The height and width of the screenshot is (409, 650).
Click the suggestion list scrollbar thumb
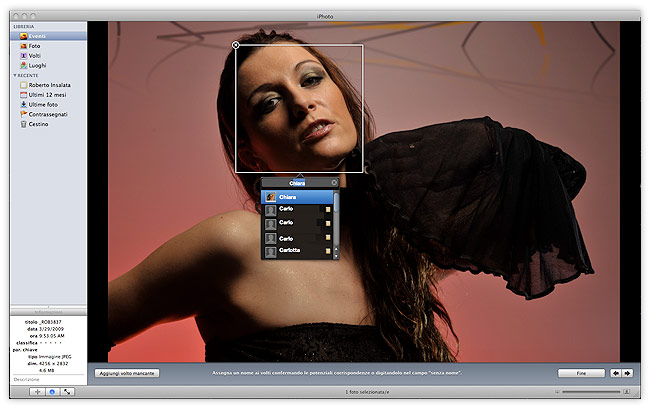[x=336, y=202]
